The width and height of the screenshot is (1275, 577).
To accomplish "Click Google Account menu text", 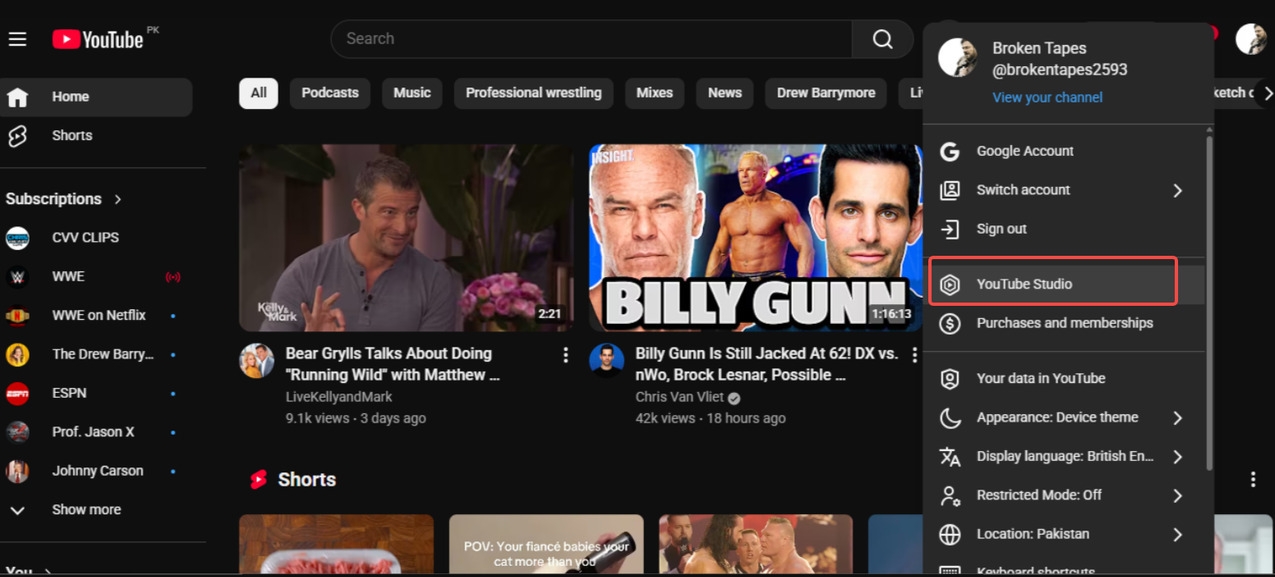I will tap(1025, 151).
